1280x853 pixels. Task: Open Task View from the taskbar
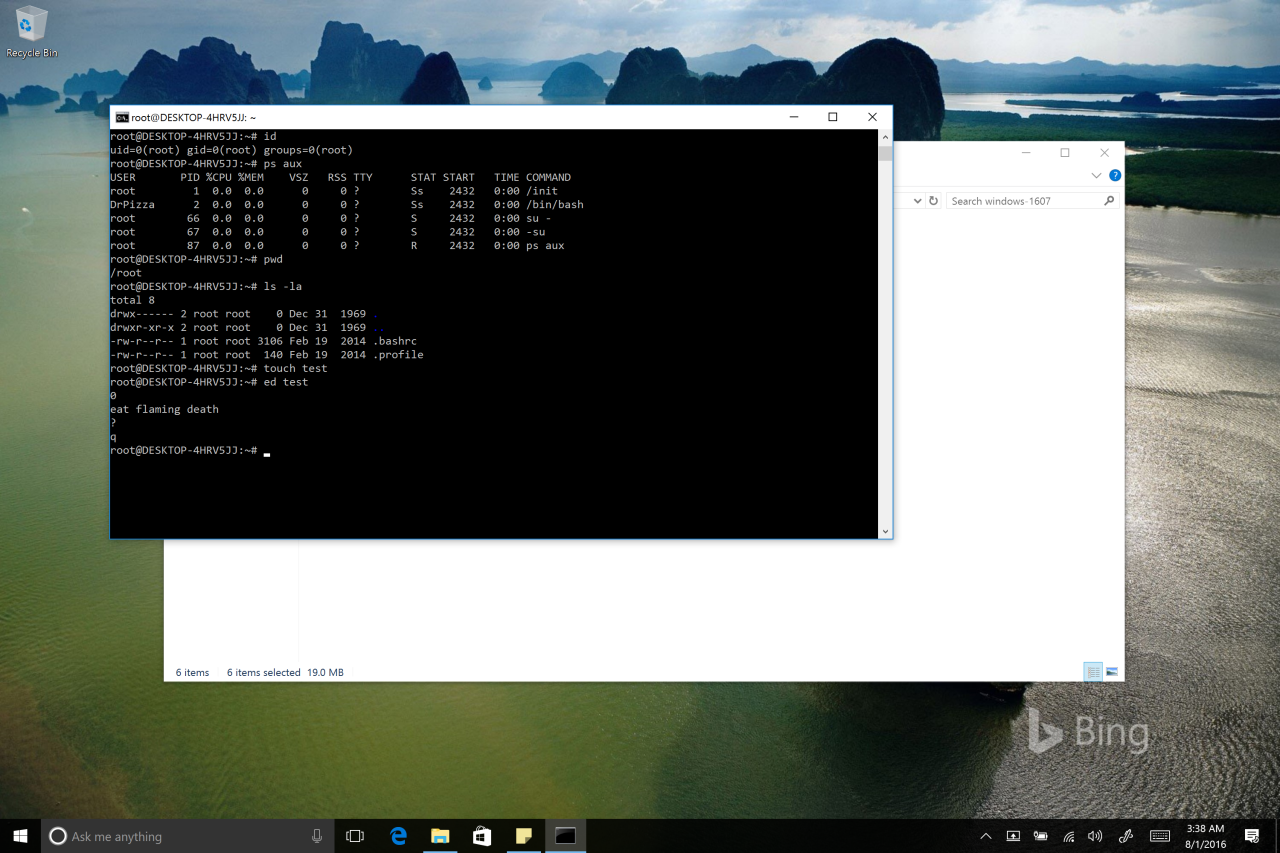point(355,836)
